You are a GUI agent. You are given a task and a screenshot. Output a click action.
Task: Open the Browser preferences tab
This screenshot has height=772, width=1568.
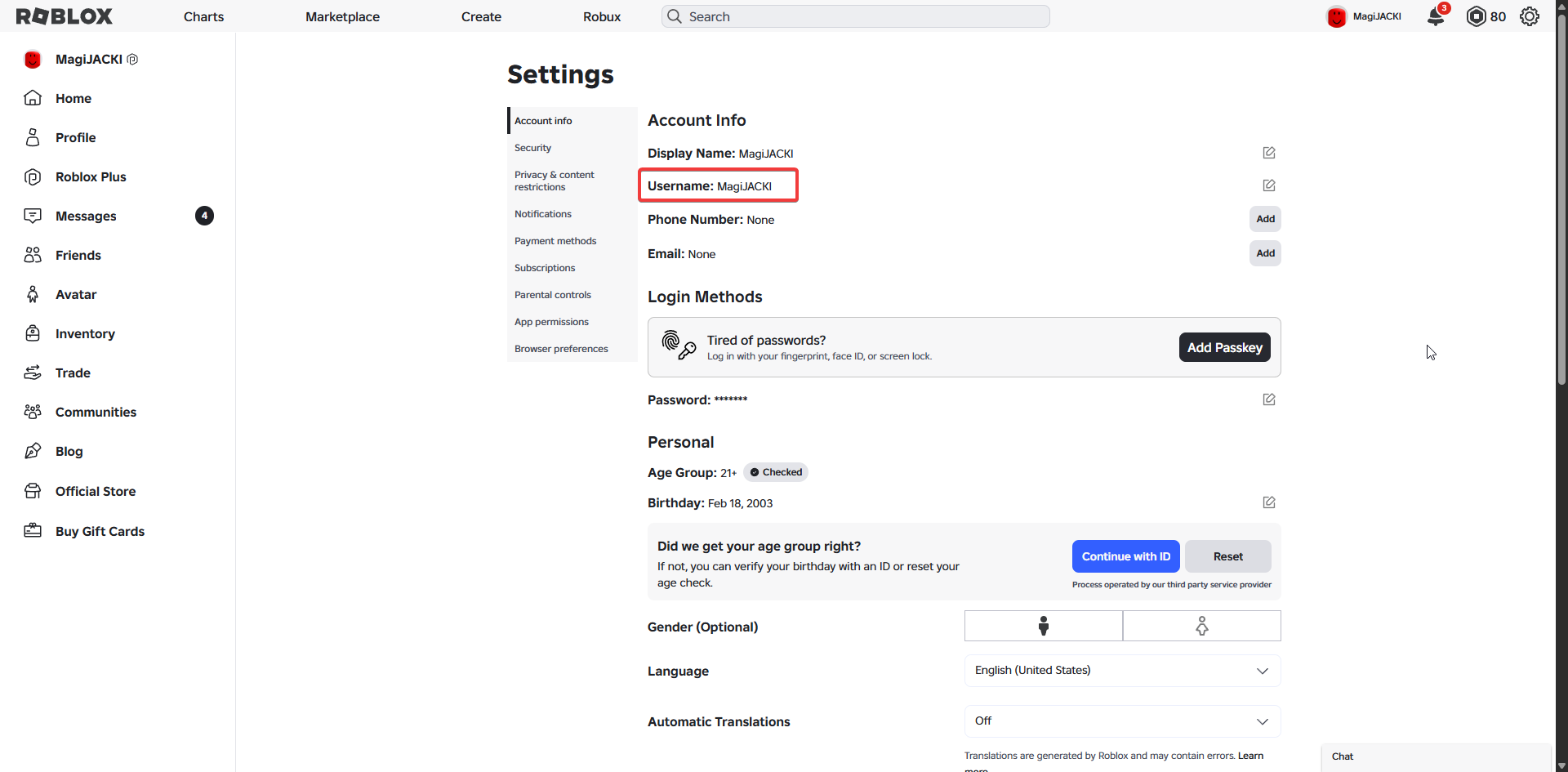[x=572, y=349]
